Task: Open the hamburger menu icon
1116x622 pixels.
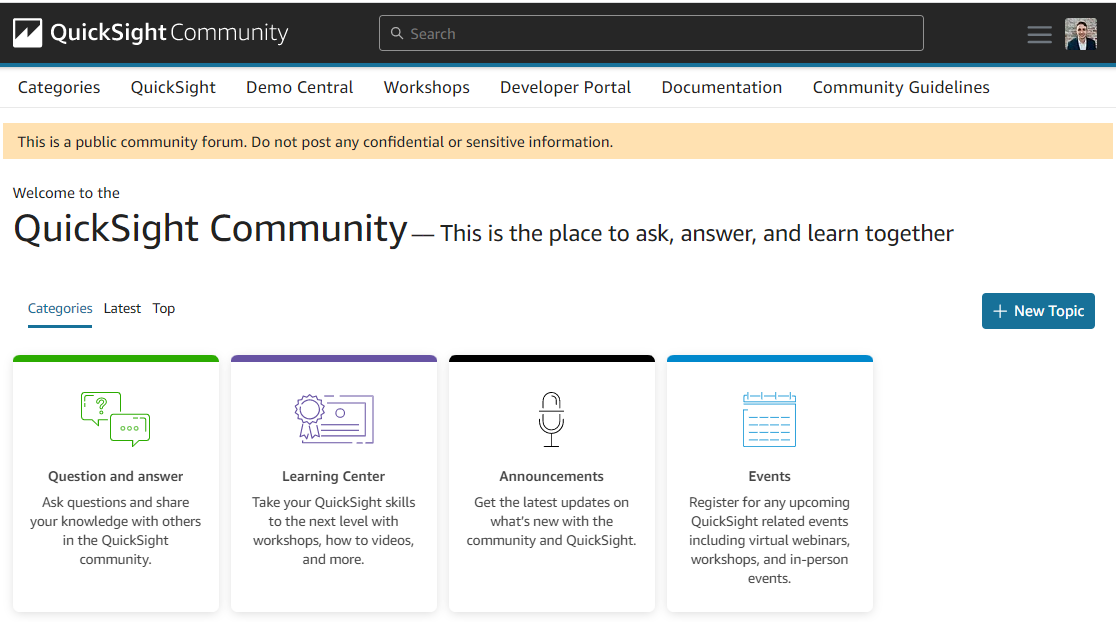Action: coord(1039,34)
